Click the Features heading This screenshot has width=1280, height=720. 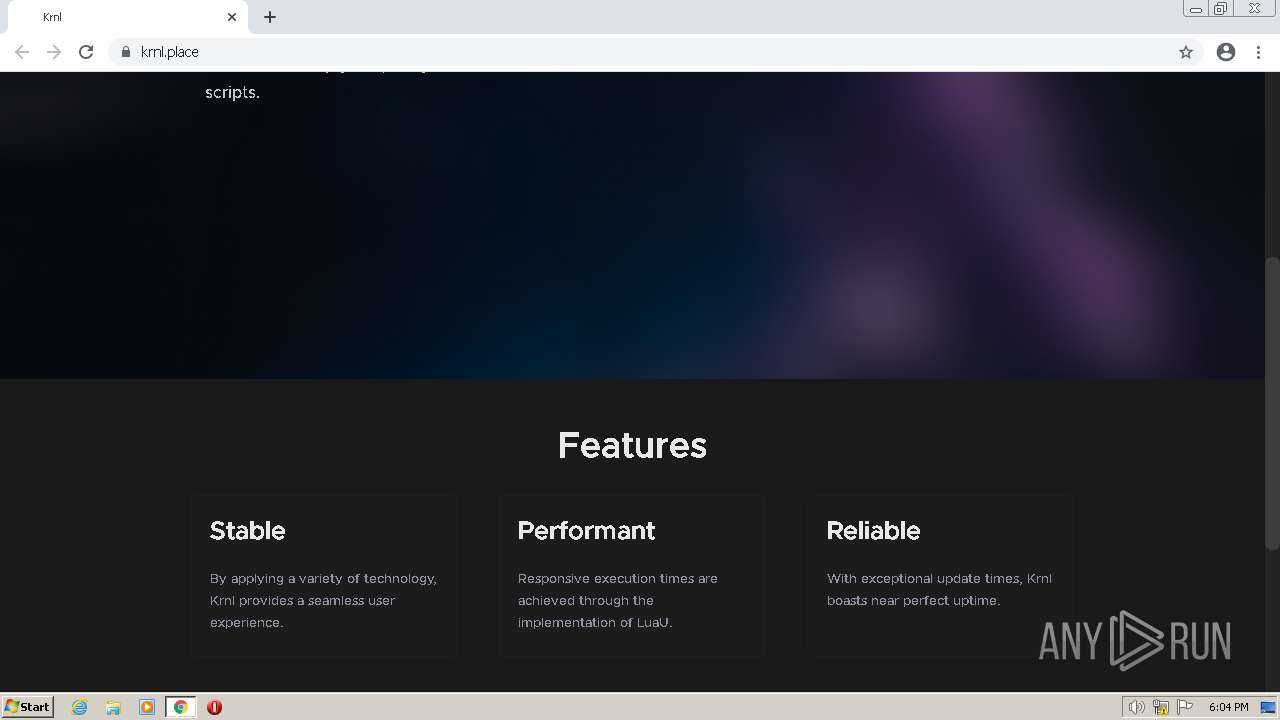(632, 445)
